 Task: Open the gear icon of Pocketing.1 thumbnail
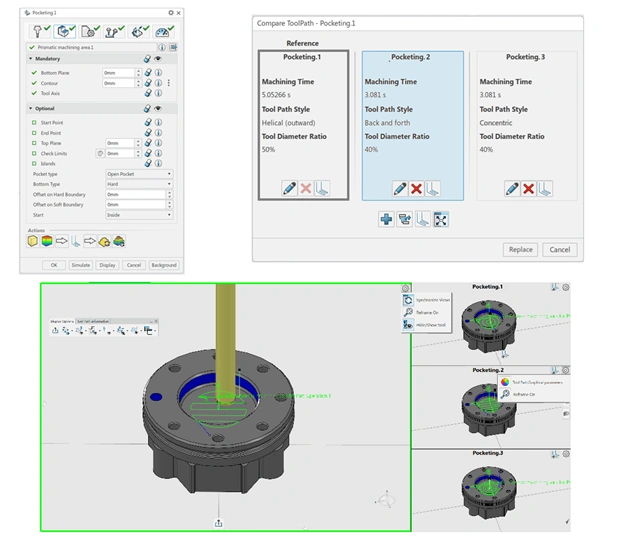pos(566,287)
